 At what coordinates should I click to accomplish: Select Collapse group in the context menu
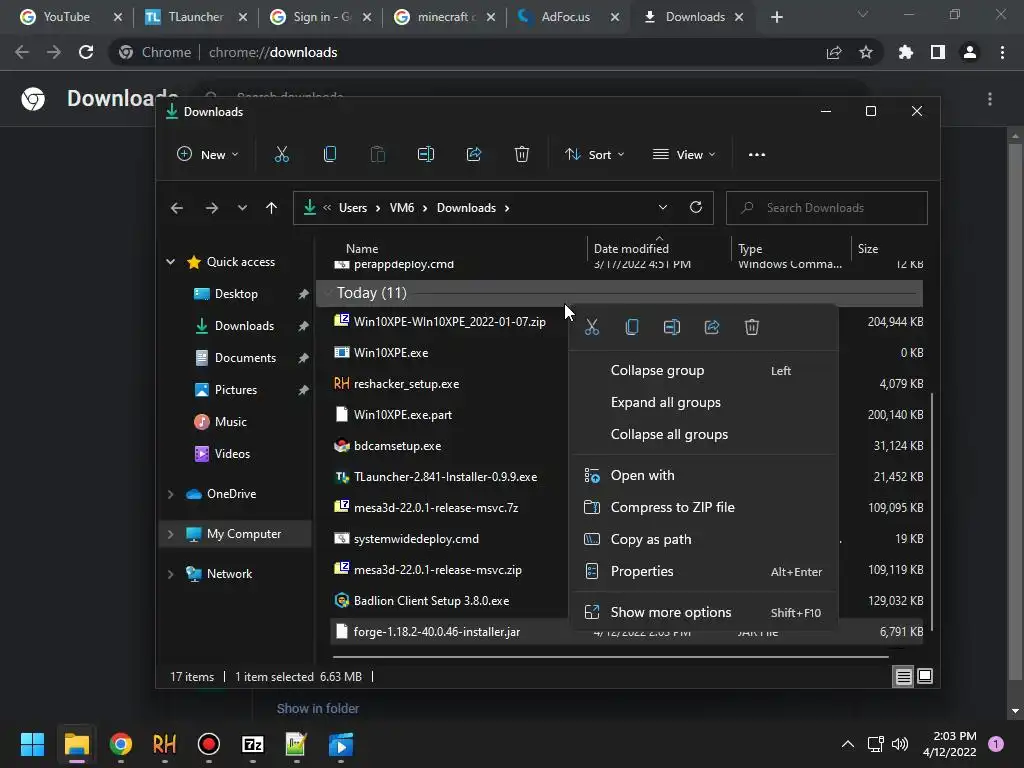click(703, 370)
